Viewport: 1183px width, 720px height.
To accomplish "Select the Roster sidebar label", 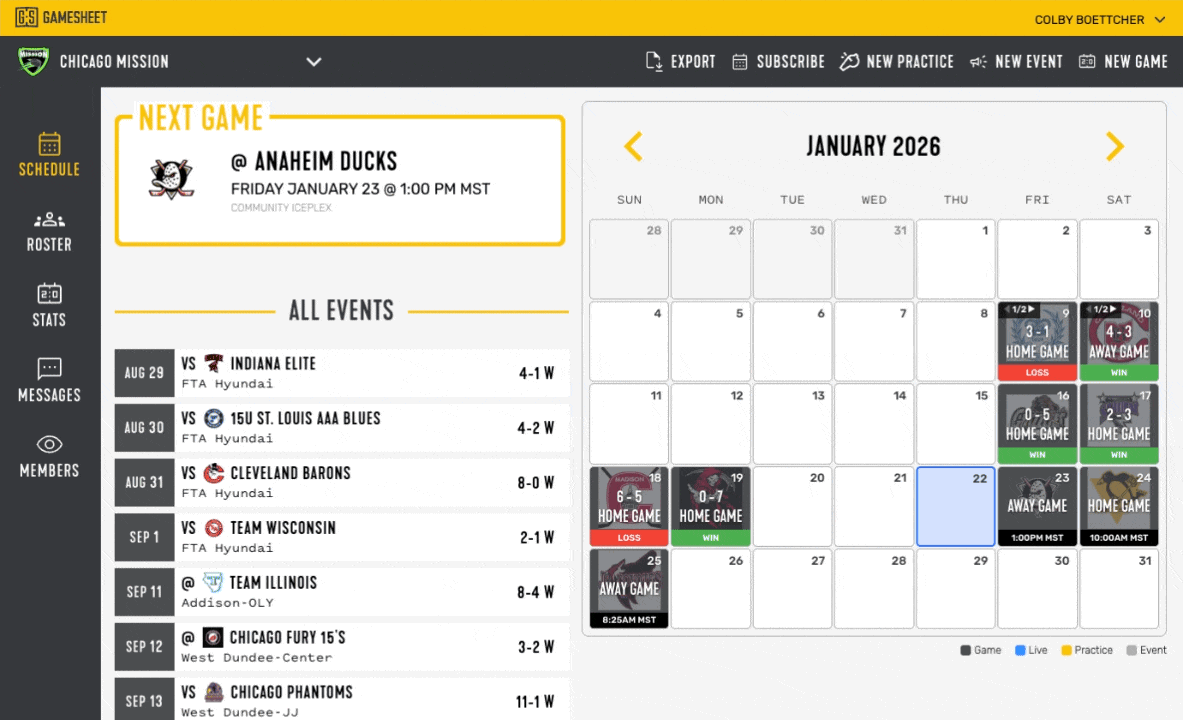I will [x=50, y=245].
